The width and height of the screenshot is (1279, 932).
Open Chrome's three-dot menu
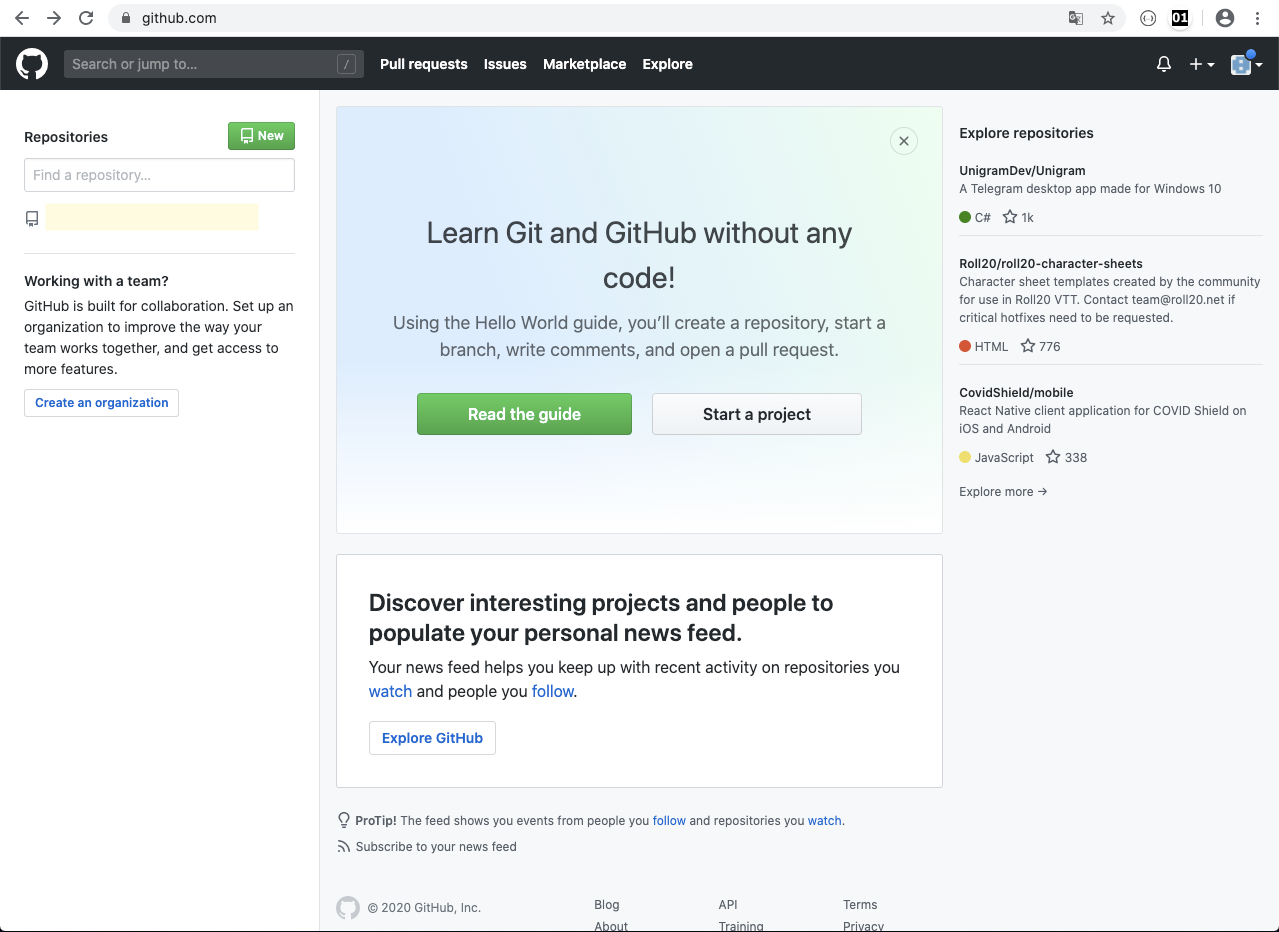point(1257,18)
